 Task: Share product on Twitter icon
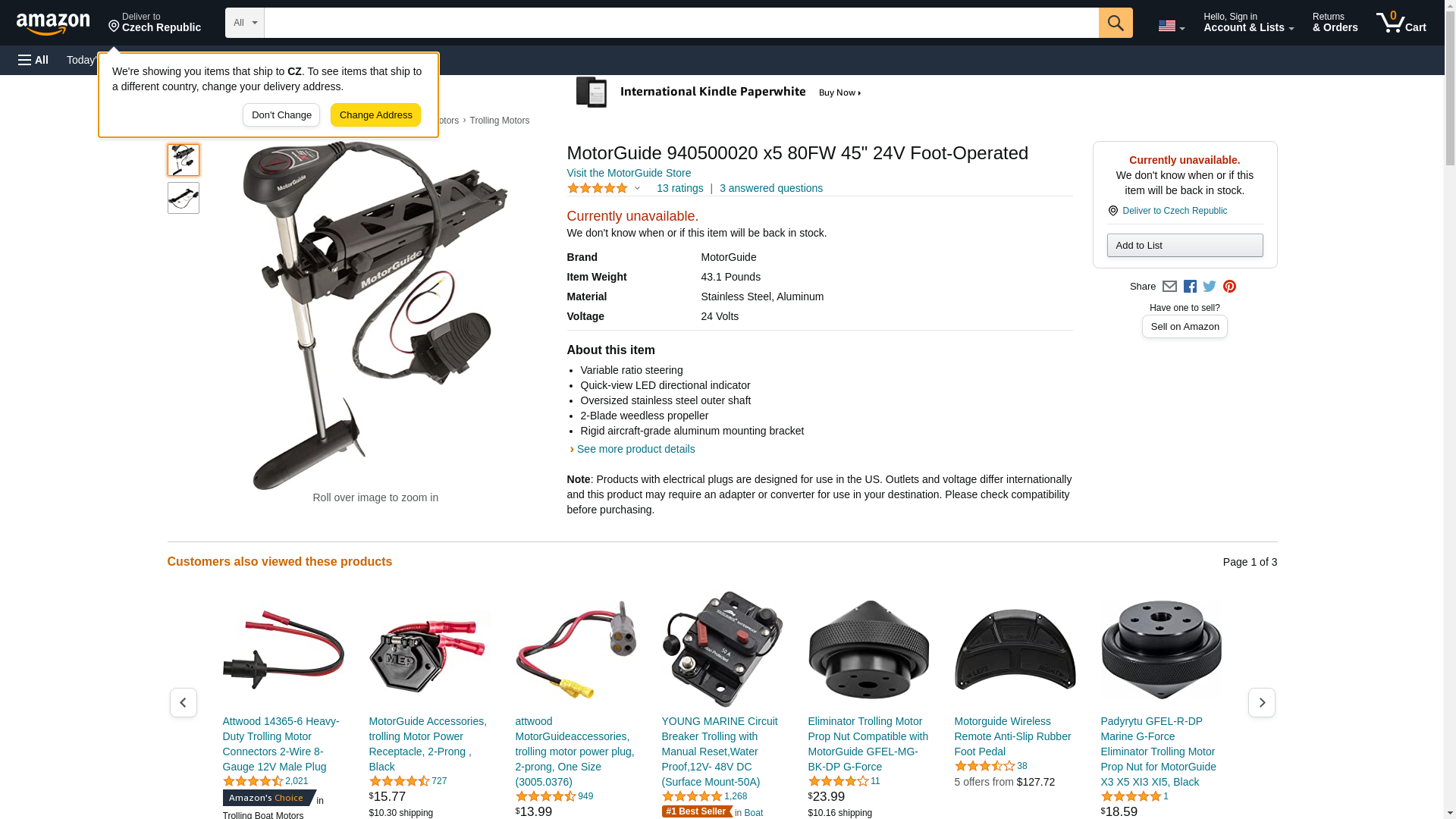point(1210,287)
